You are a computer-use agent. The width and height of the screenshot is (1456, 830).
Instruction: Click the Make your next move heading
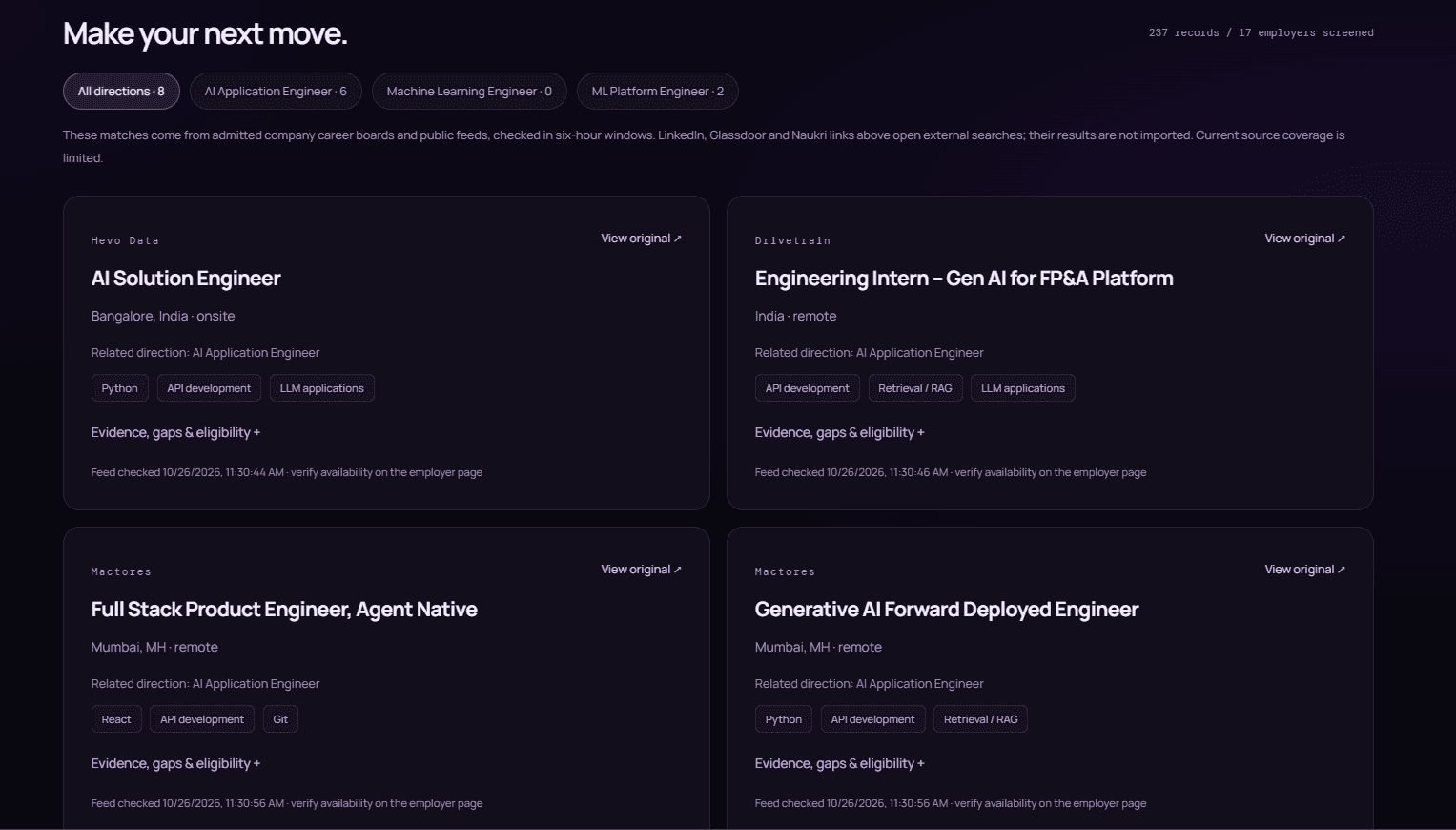(x=205, y=34)
